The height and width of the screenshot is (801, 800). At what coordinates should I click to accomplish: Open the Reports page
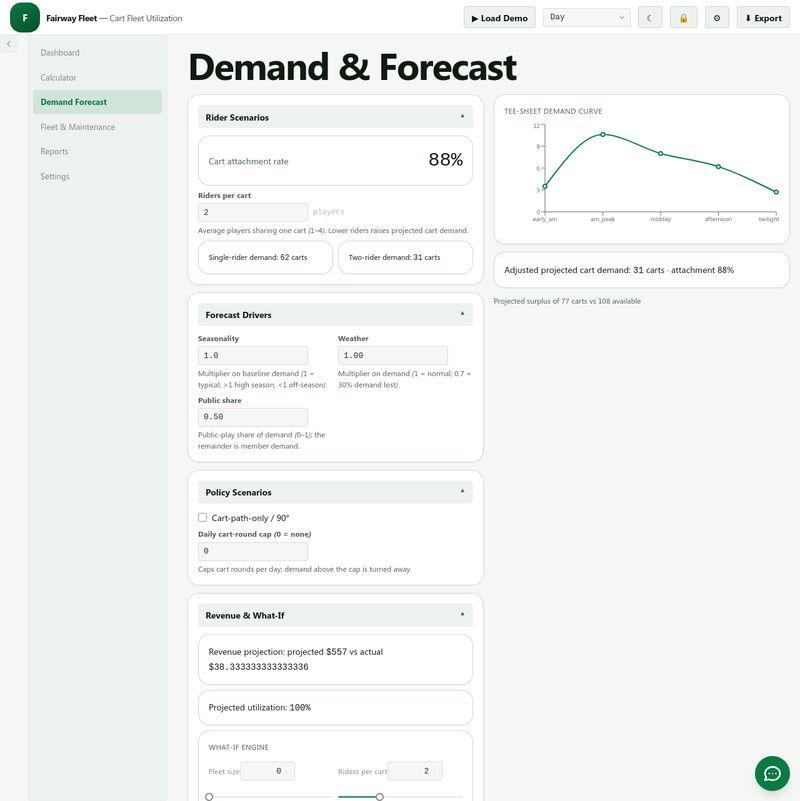(x=97, y=151)
